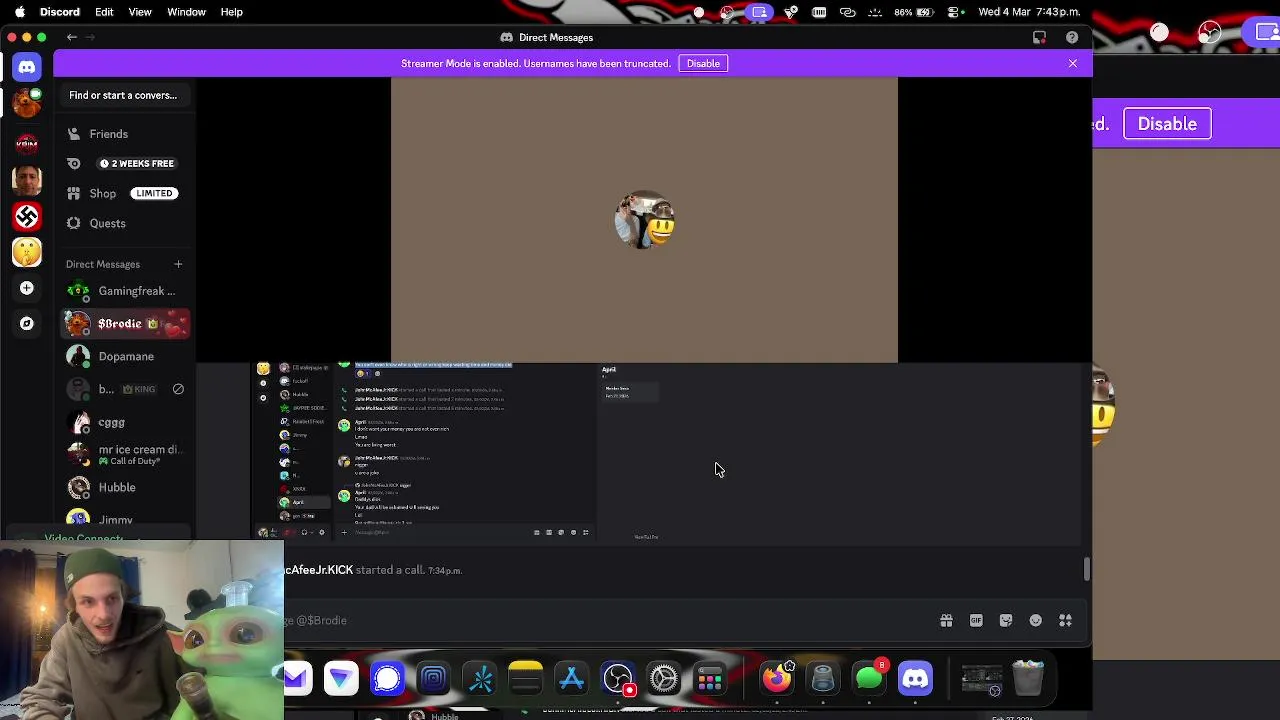Viewport: 1280px width, 720px height.
Task: Open the shushing emoji server icon
Action: [27, 252]
